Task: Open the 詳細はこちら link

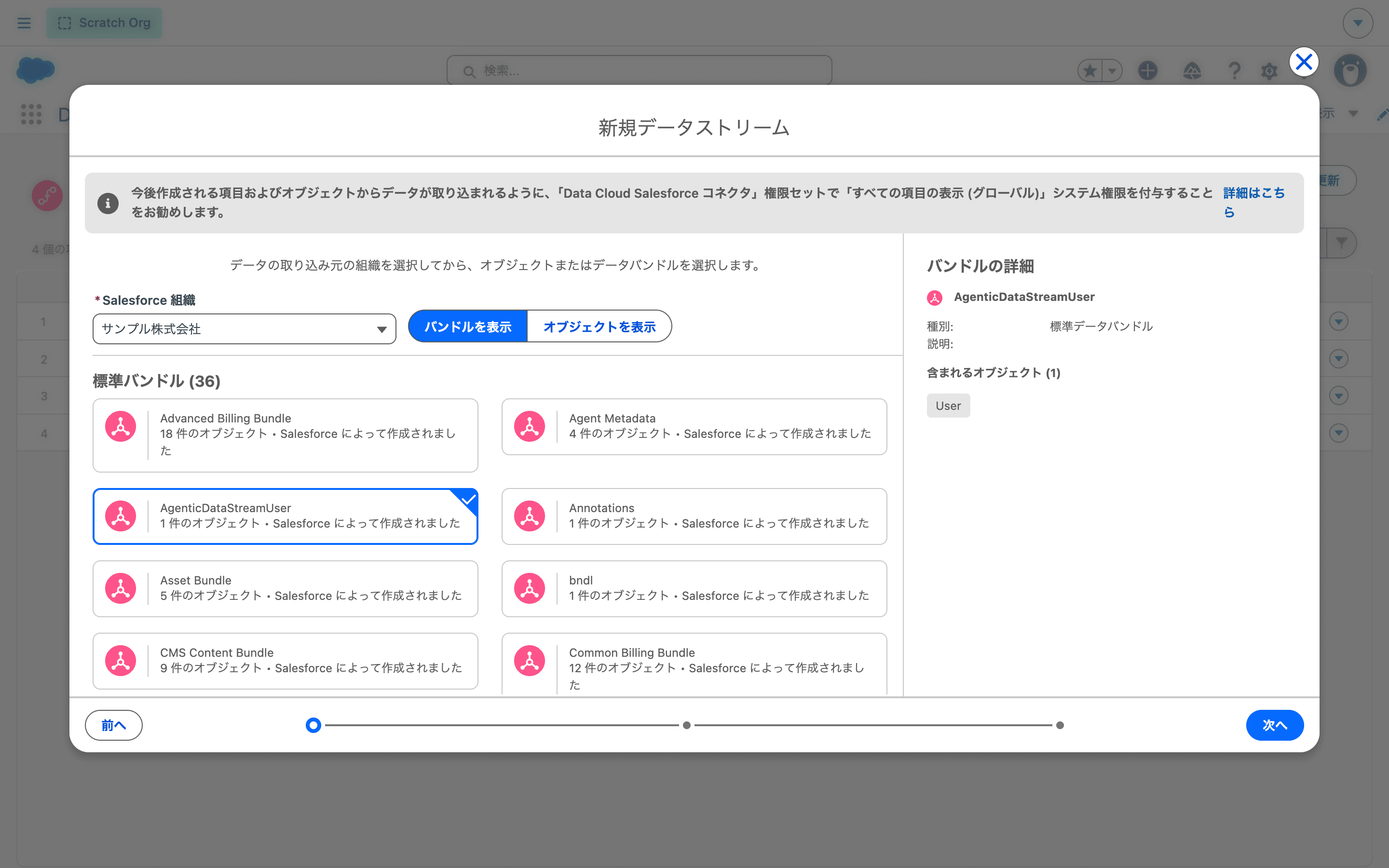Action: (1253, 202)
